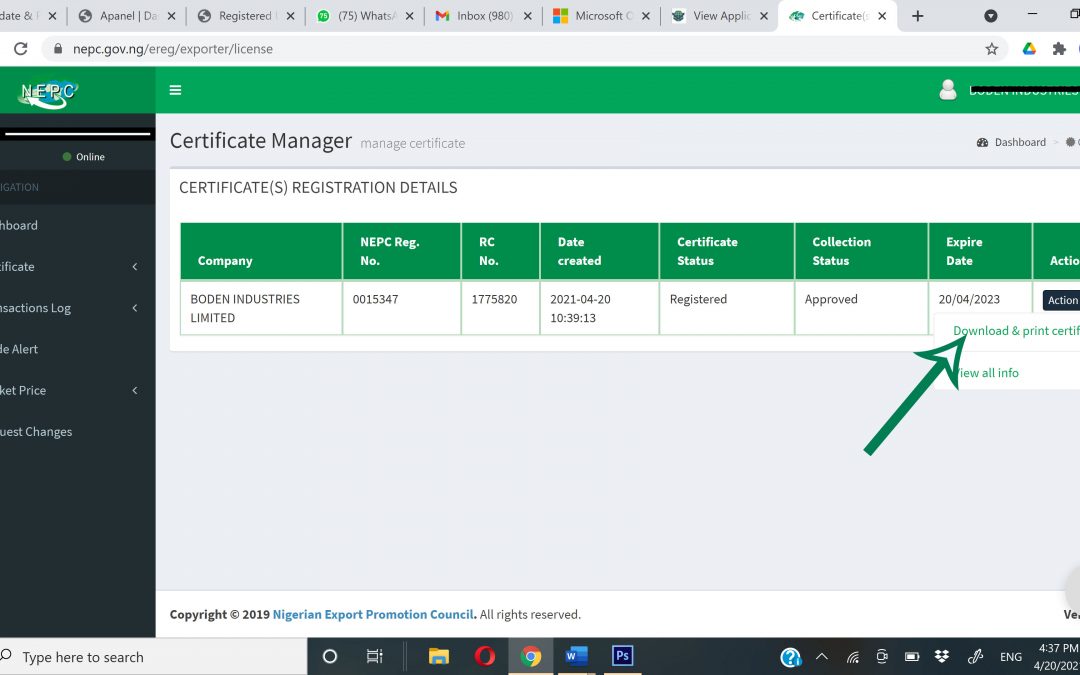
Task: Close the Certificate browser tab
Action: pyautogui.click(x=882, y=16)
